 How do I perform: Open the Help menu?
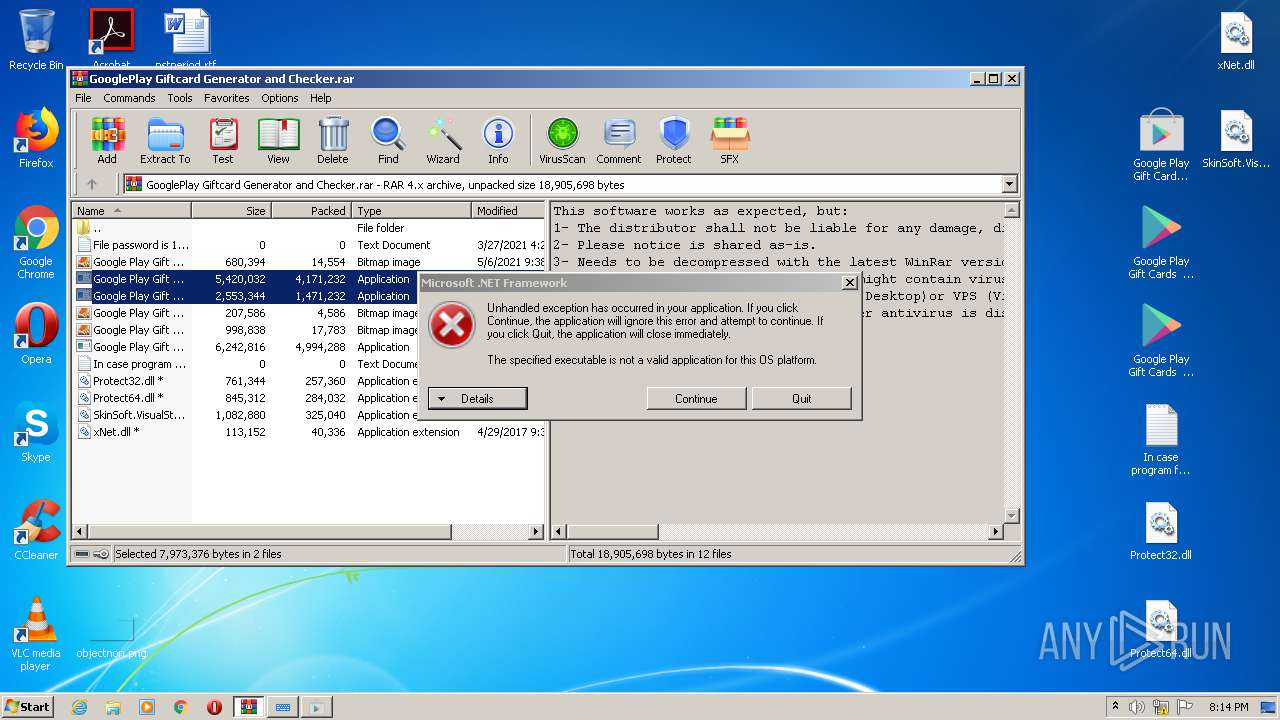click(320, 98)
